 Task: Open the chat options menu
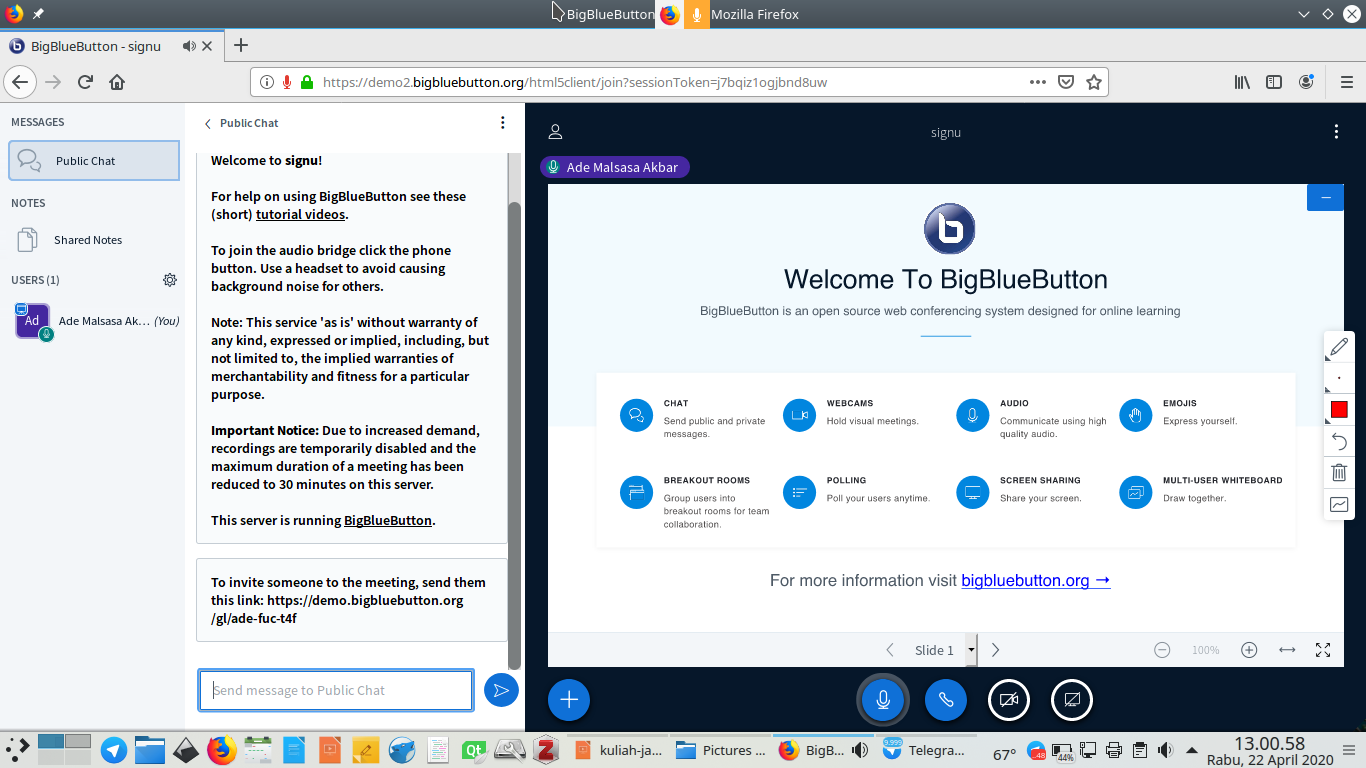[x=503, y=121]
